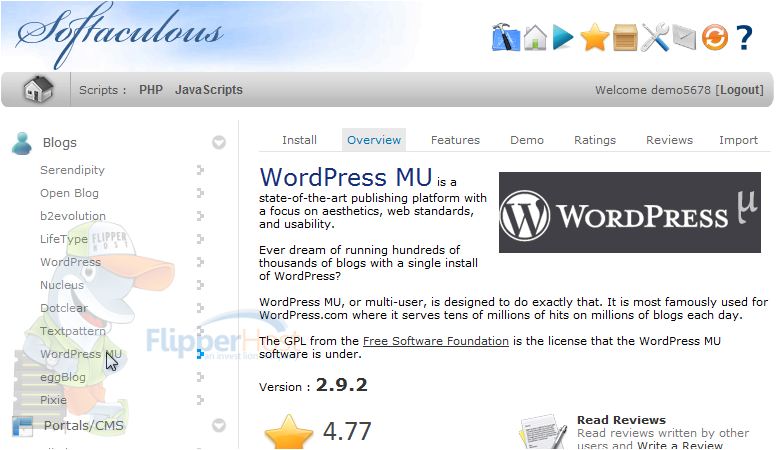Screen dimensions: 776x450
Task: Click the orange sync refresh icon
Action: coord(715,37)
